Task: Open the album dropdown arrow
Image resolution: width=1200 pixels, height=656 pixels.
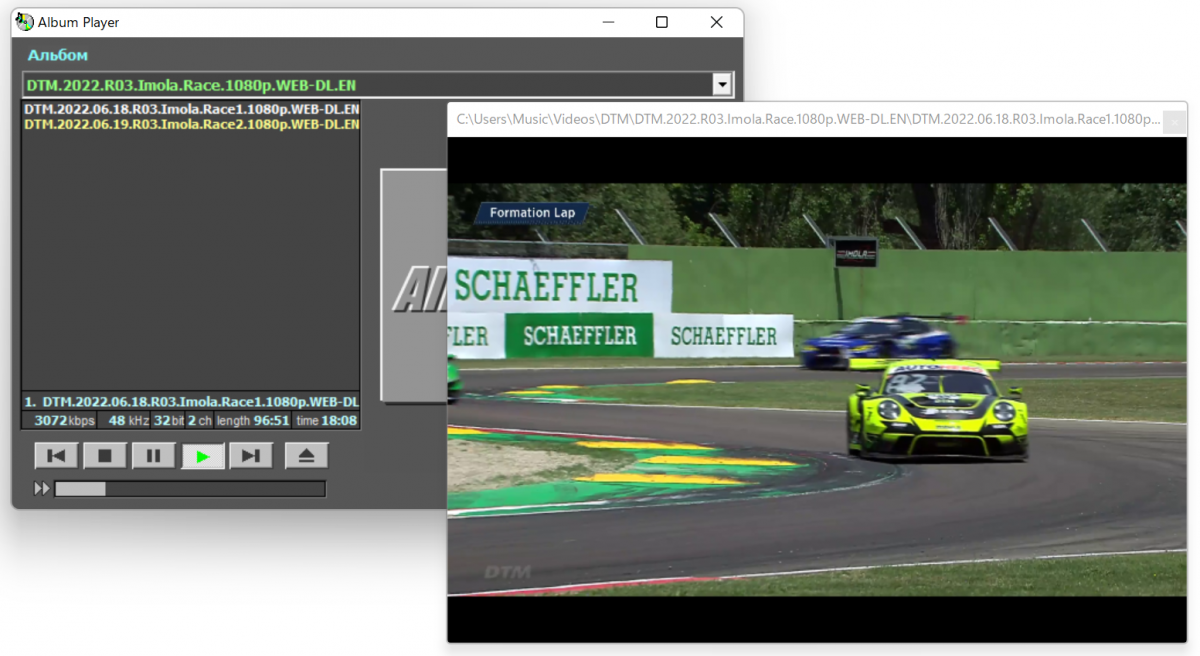Action: click(x=723, y=85)
